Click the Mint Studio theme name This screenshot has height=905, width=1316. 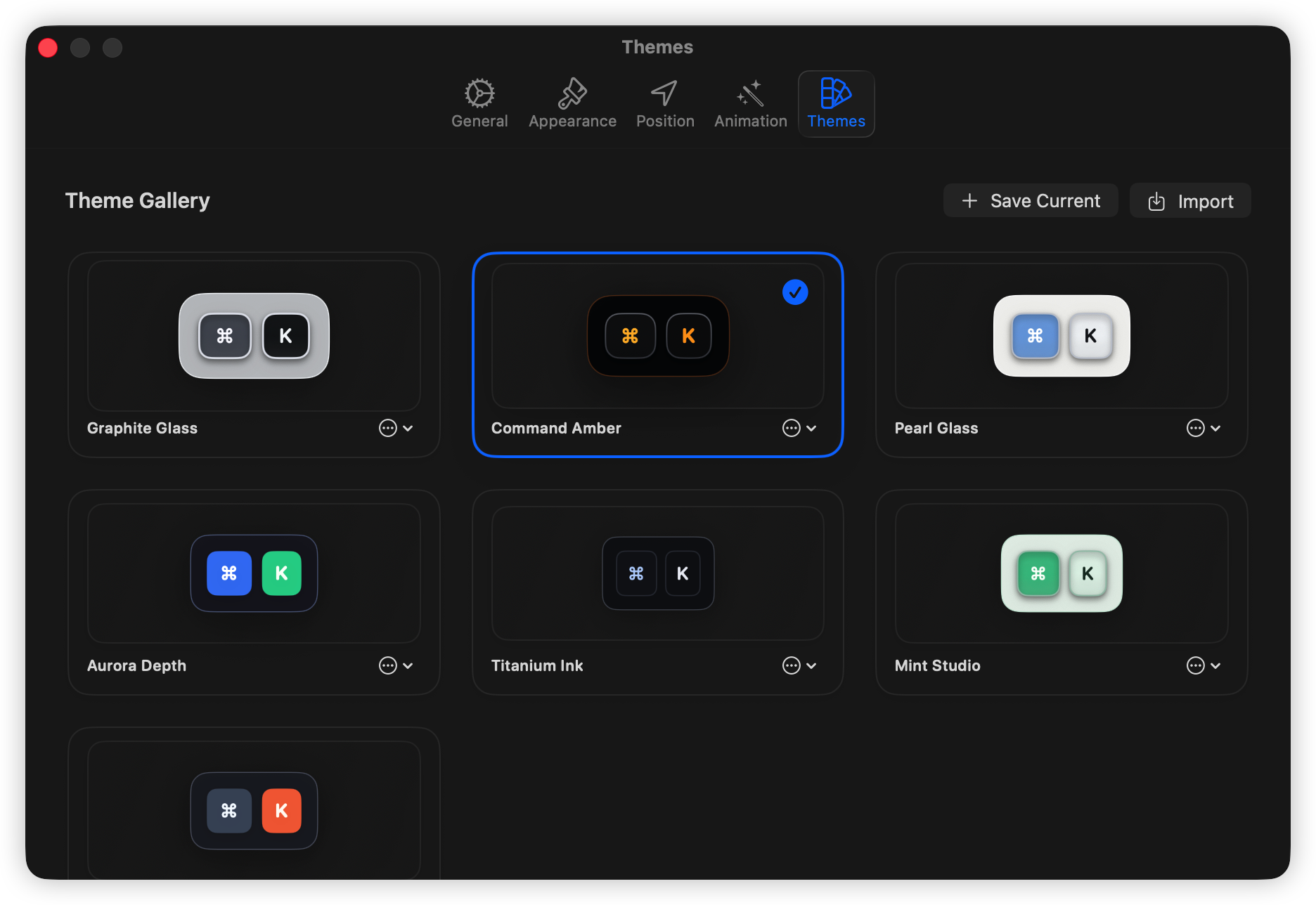[937, 665]
